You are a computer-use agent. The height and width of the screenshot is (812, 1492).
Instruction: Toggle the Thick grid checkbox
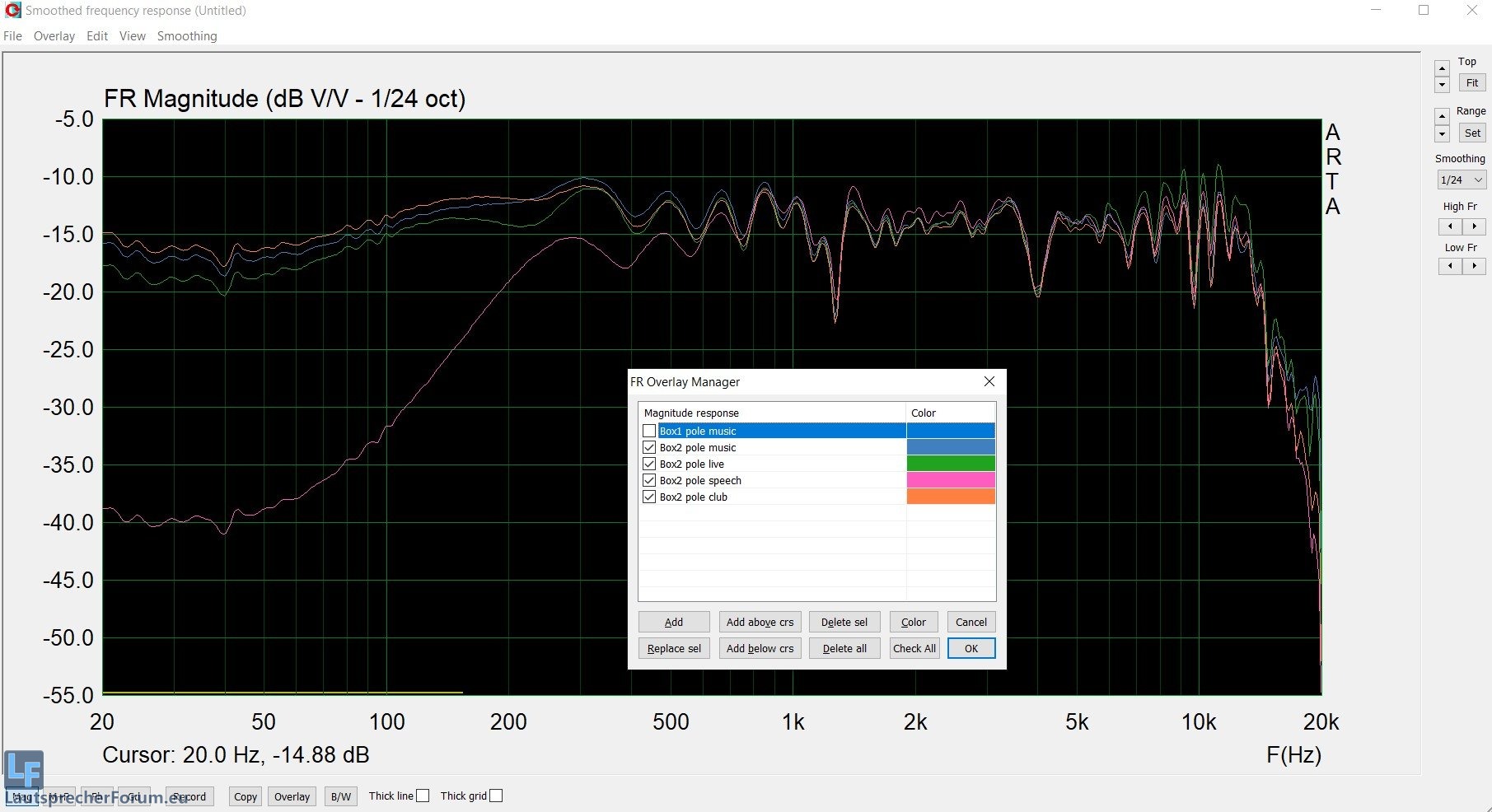496,796
